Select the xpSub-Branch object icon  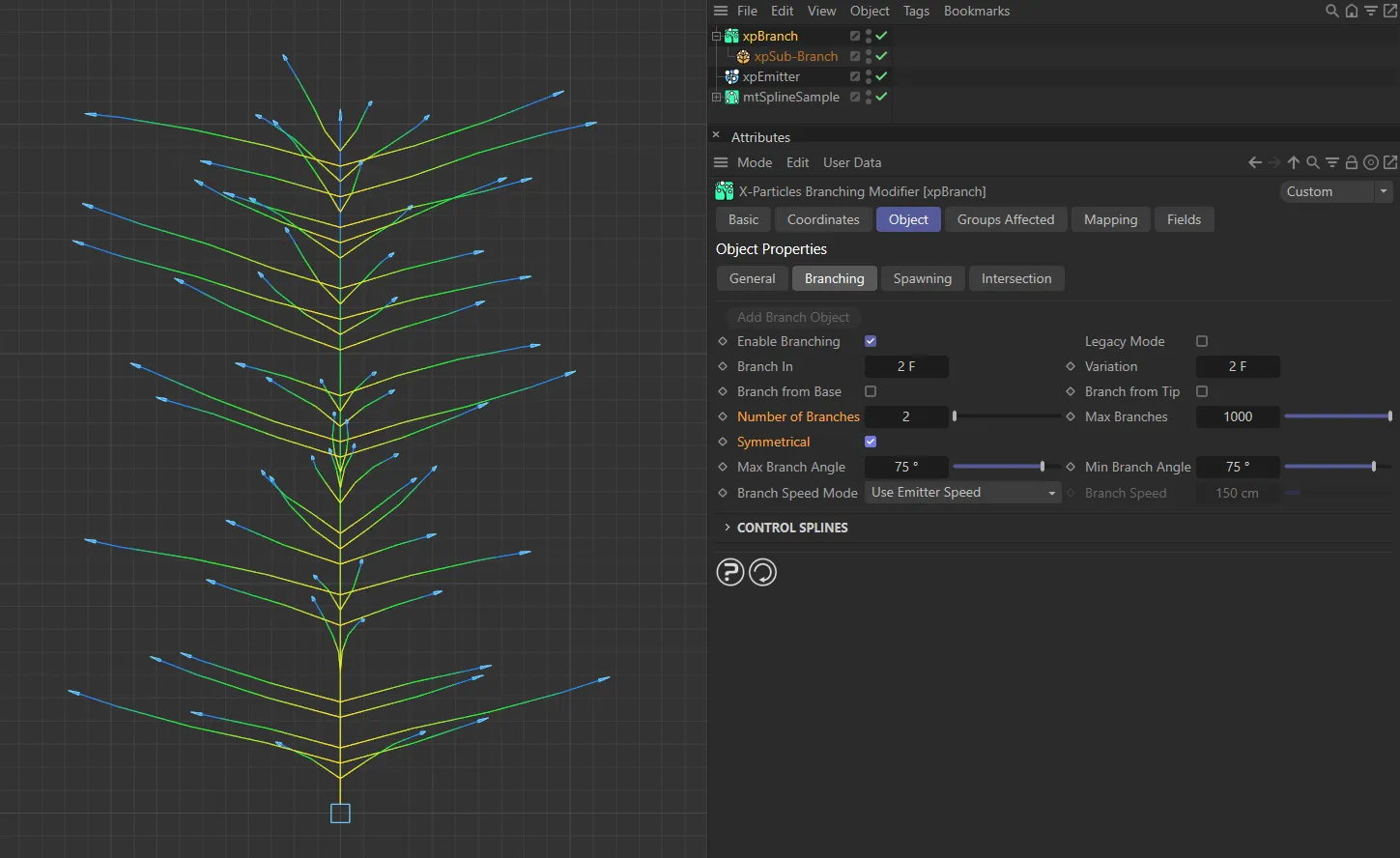(x=741, y=56)
